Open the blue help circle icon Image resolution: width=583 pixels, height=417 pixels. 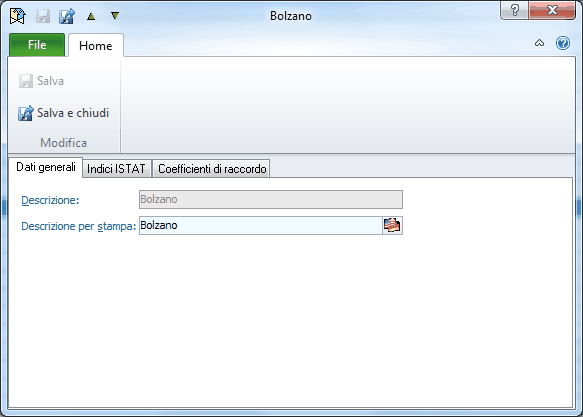click(563, 43)
